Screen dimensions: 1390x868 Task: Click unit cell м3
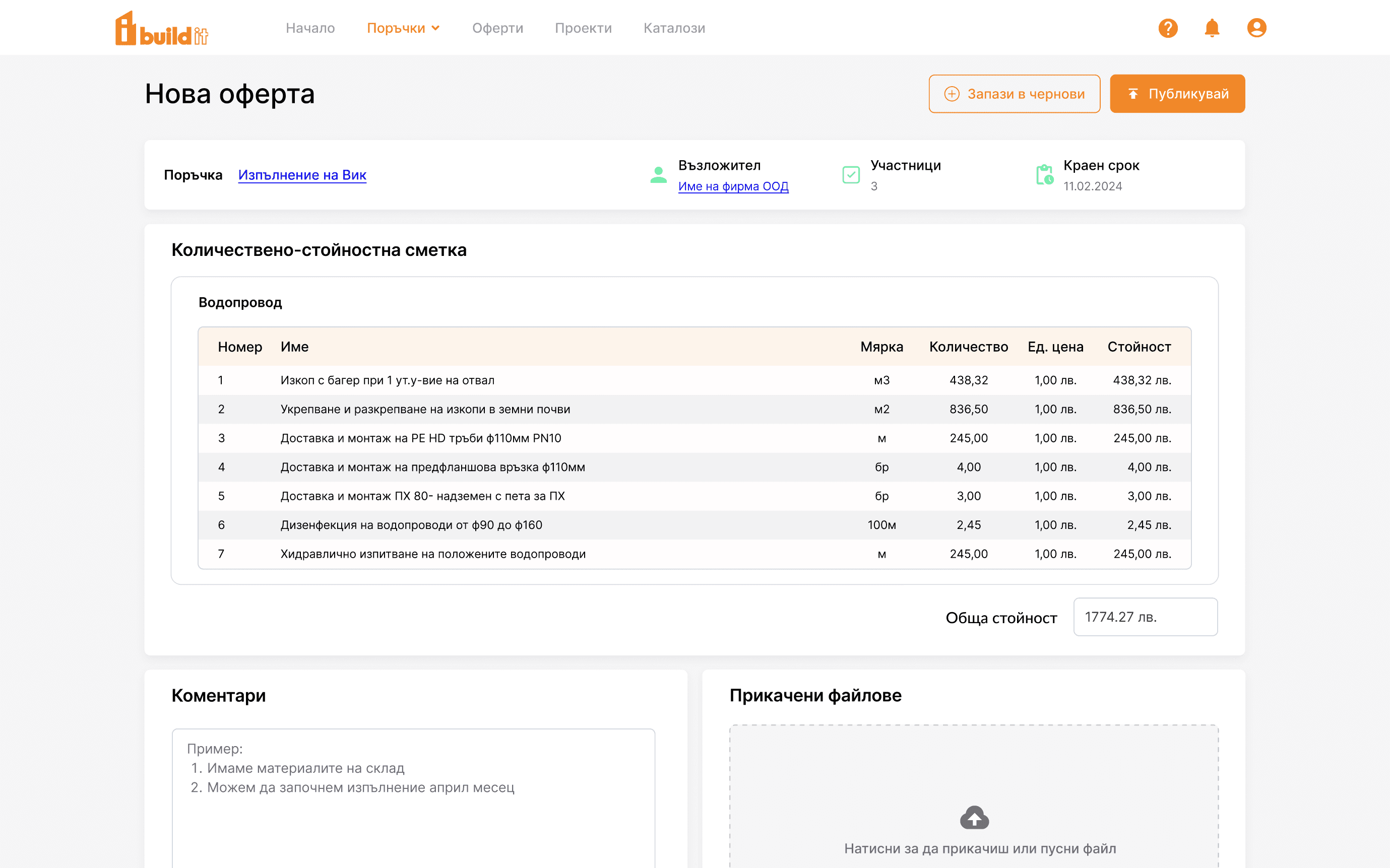[881, 381]
